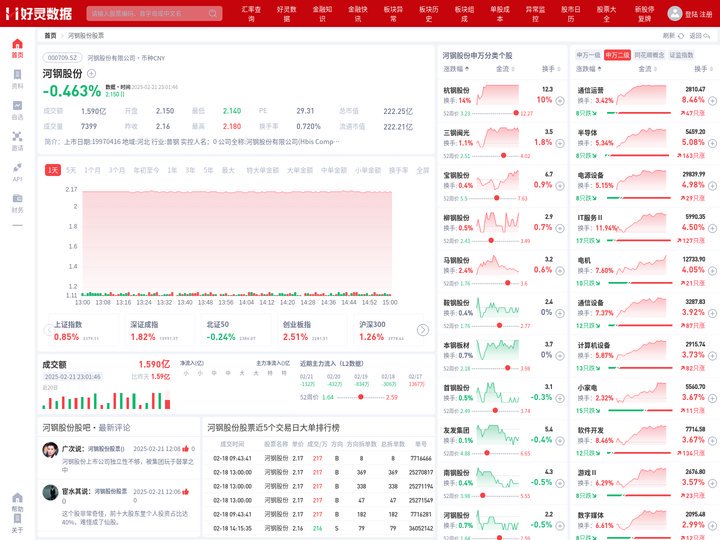Sort sector list by 金流

tap(647, 69)
